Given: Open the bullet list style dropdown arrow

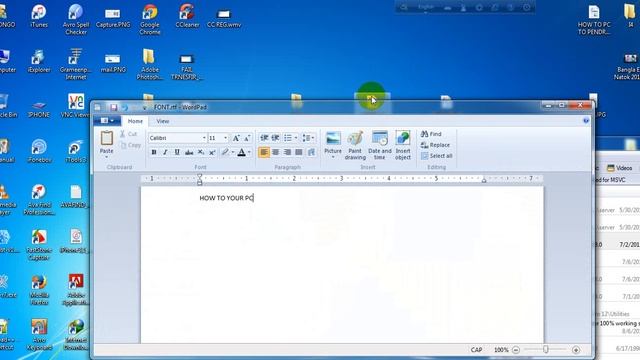Looking at the screenshot, I should 296,138.
